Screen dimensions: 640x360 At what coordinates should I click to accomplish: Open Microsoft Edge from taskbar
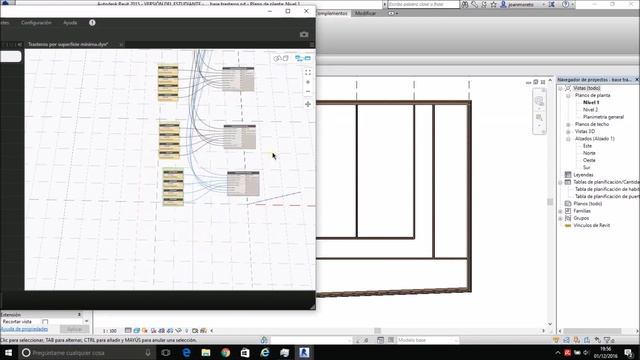(187, 353)
